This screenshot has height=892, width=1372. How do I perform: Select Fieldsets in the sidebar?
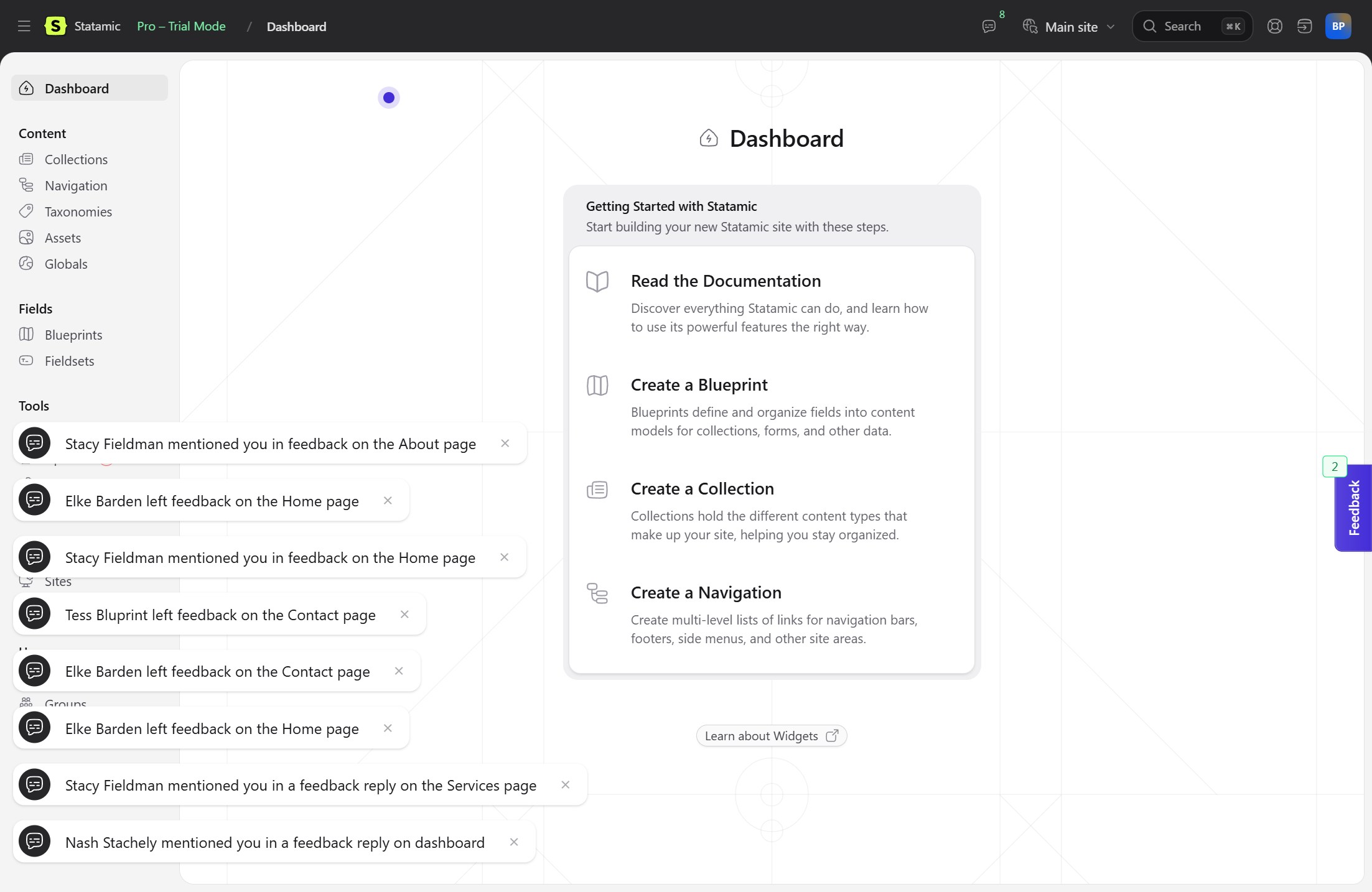(69, 361)
